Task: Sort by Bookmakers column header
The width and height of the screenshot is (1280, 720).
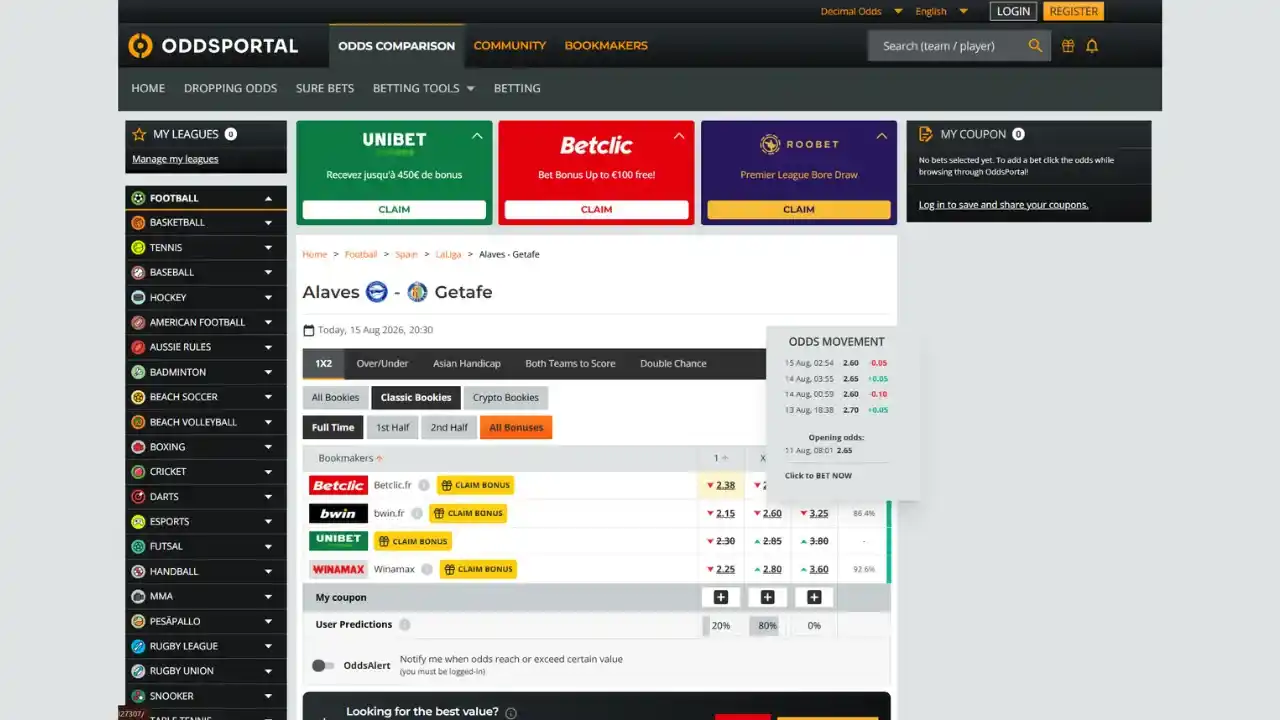Action: [350, 458]
